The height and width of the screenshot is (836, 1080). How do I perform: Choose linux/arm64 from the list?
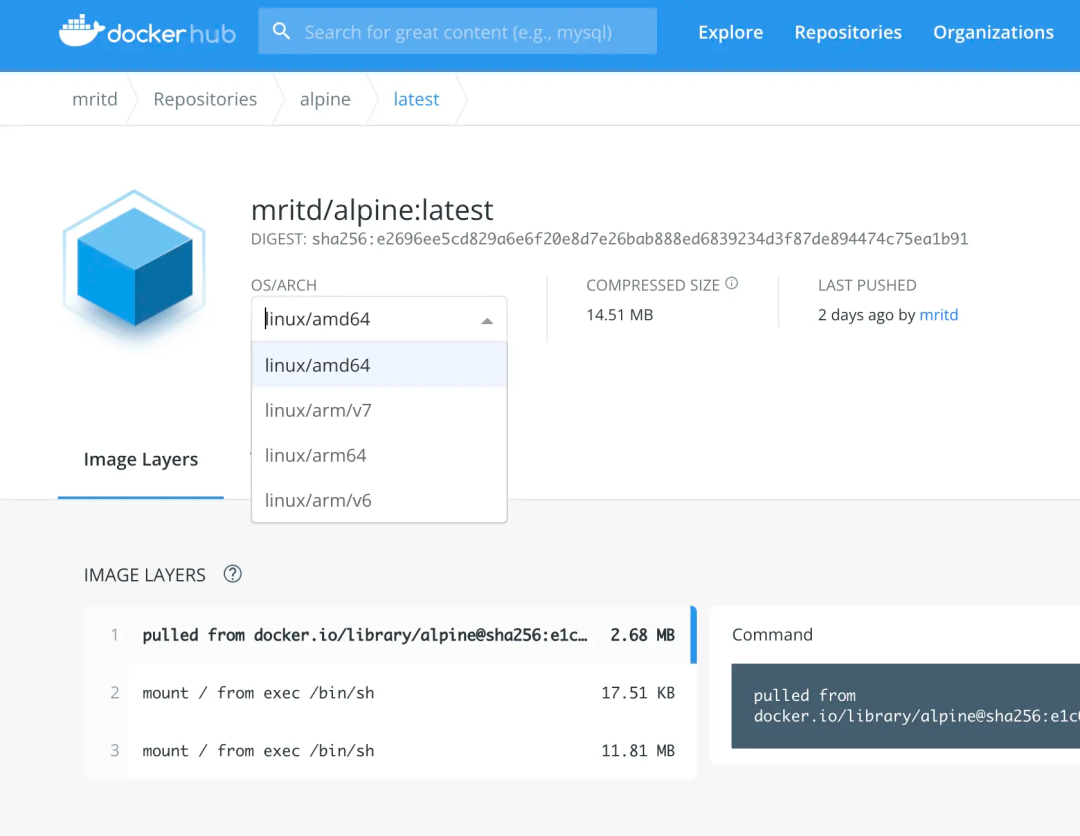click(379, 455)
